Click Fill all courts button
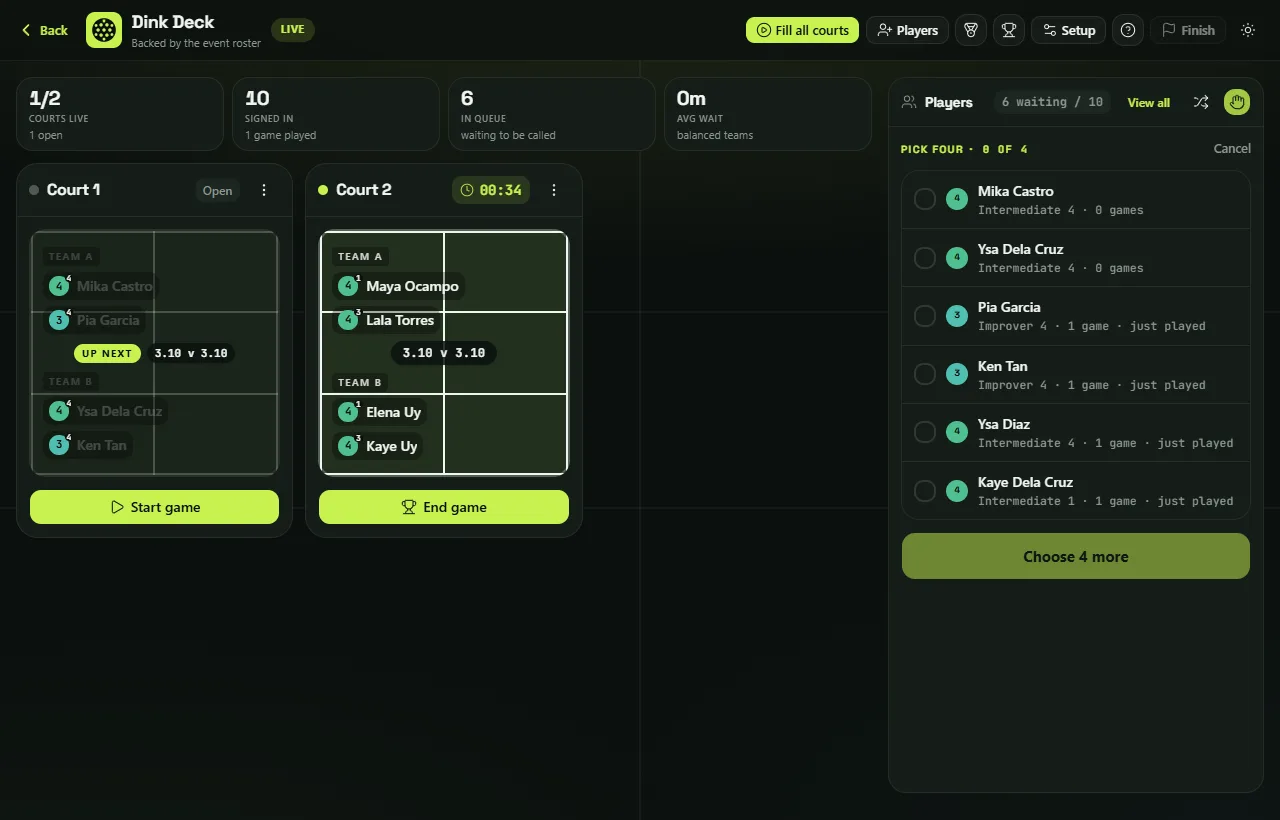The height and width of the screenshot is (820, 1280). coord(802,30)
